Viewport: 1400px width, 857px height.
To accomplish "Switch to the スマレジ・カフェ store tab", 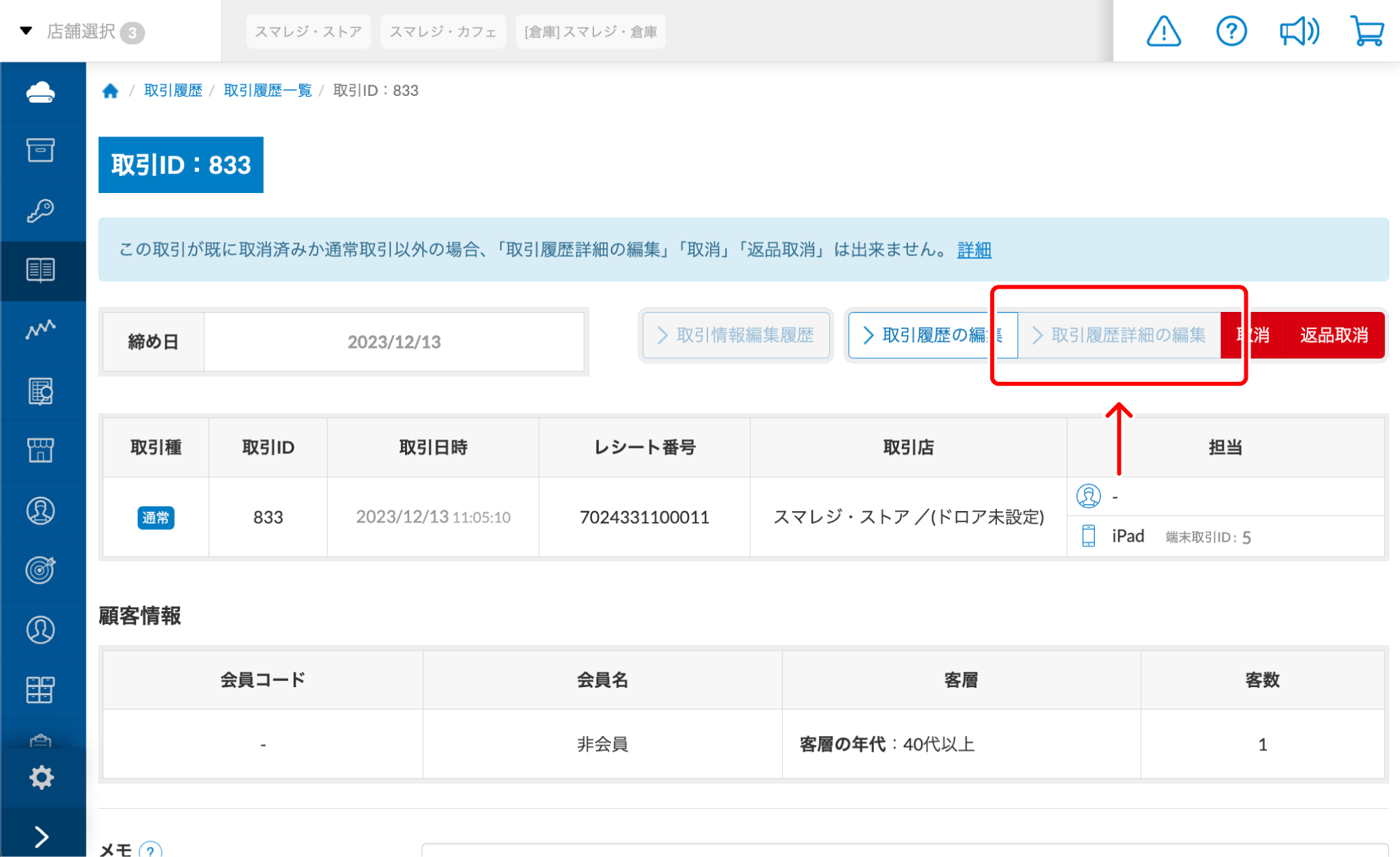I will pyautogui.click(x=442, y=31).
